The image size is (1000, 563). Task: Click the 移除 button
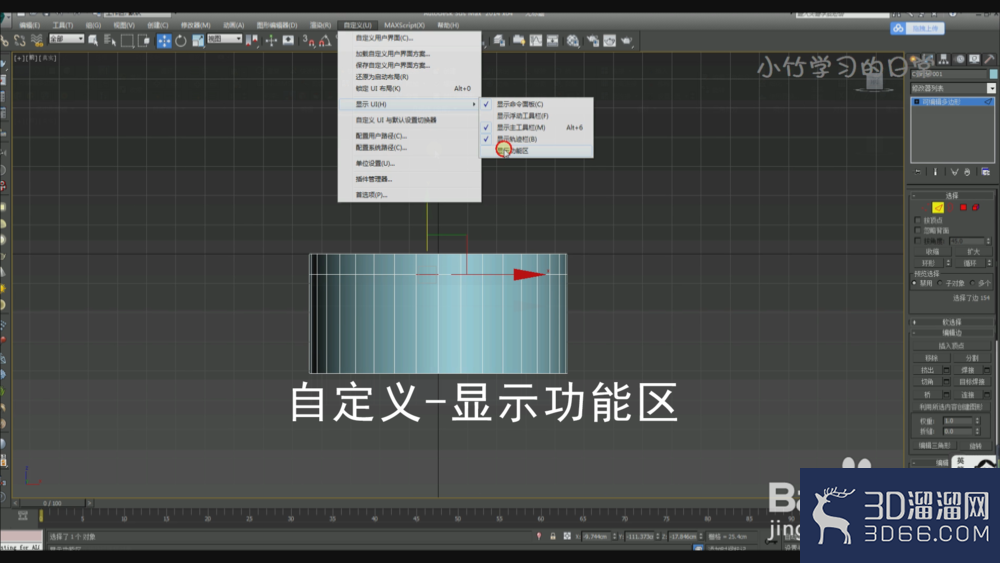[932, 358]
